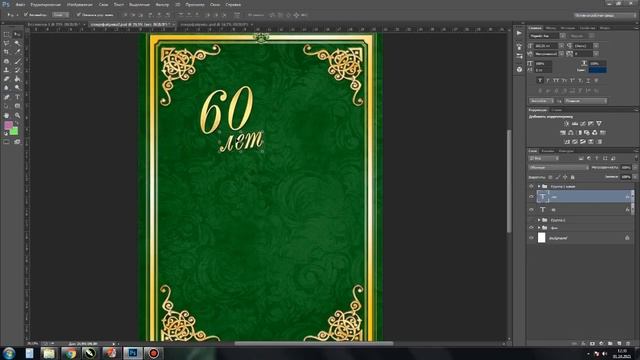640x360 pixels.
Task: Hide the фон layer group
Action: click(x=531, y=228)
